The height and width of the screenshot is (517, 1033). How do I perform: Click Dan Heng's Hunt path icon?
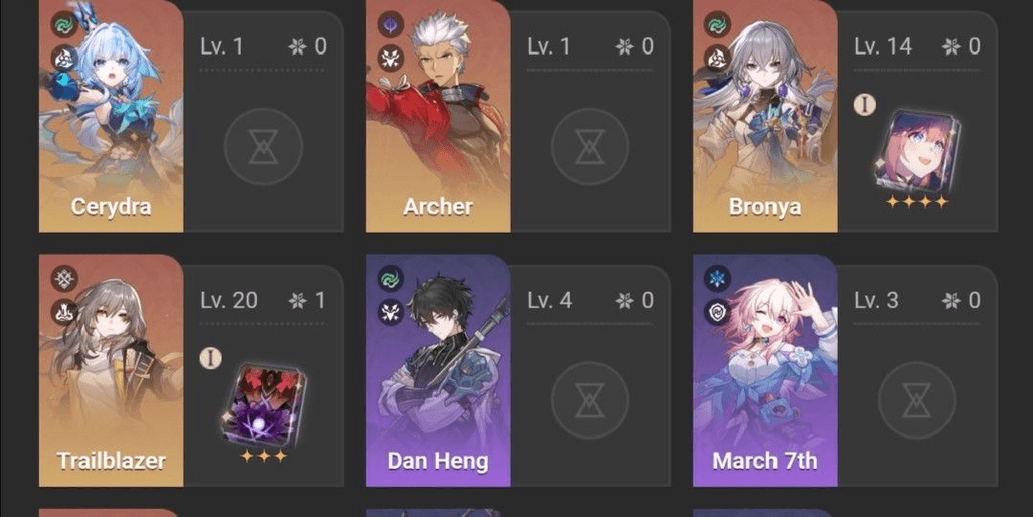click(391, 312)
